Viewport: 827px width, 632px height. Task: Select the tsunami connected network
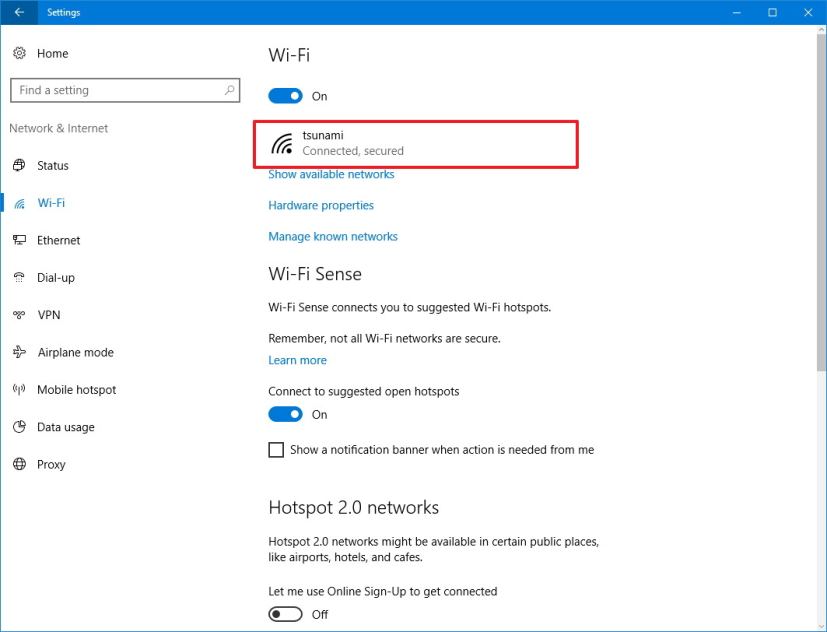416,144
